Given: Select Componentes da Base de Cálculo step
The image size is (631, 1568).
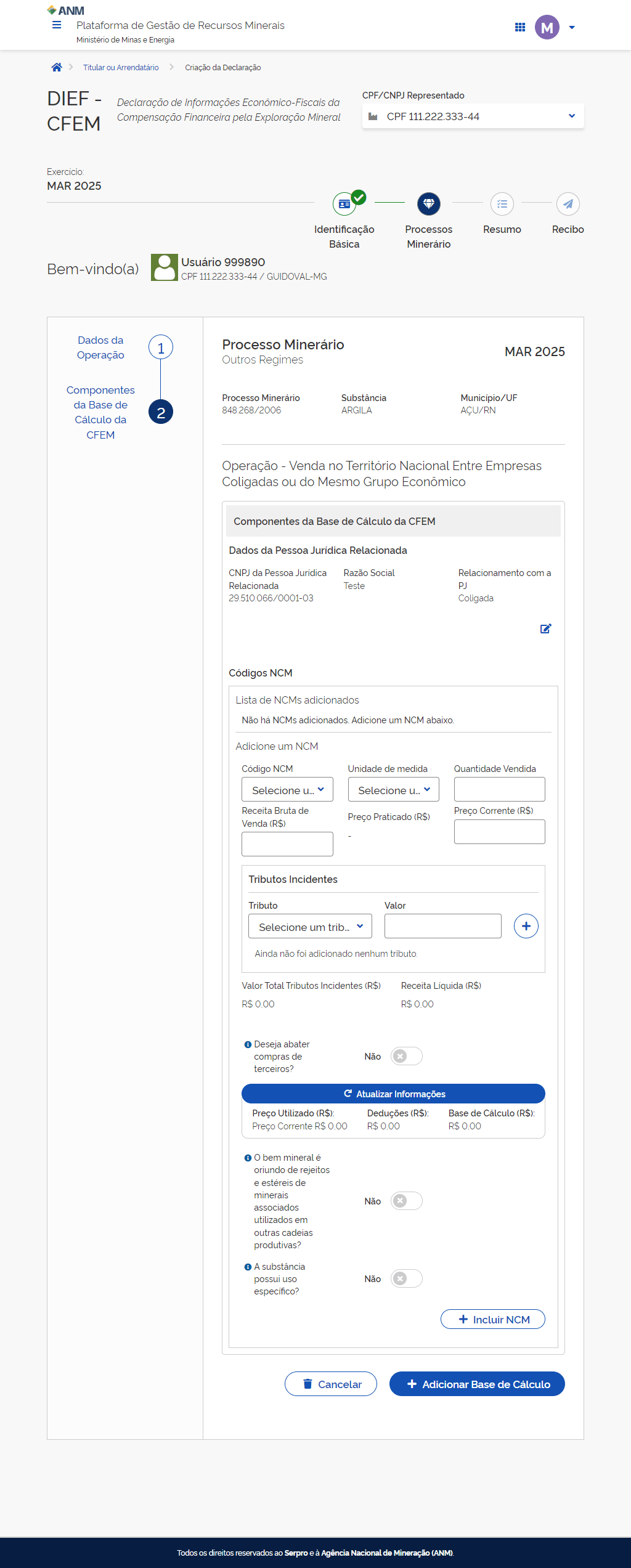Looking at the screenshot, I should point(160,412).
